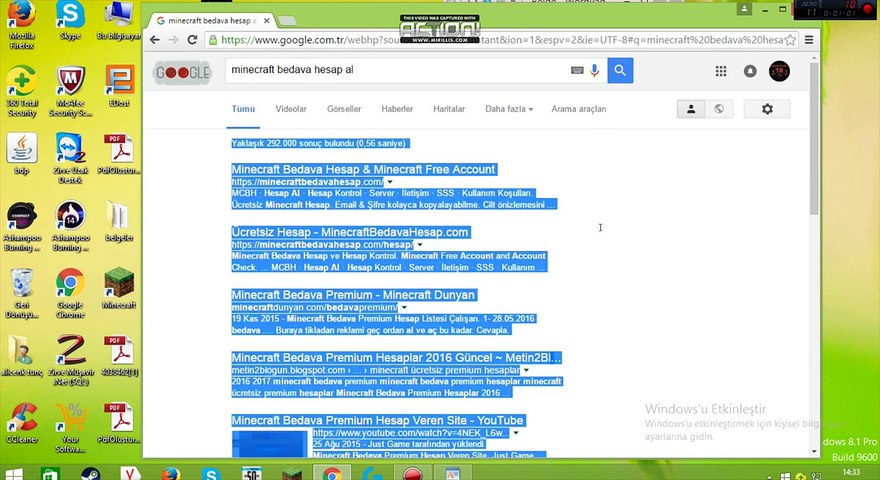Open dropdown next to minecraftbedavahesap.com/ URL

point(390,182)
